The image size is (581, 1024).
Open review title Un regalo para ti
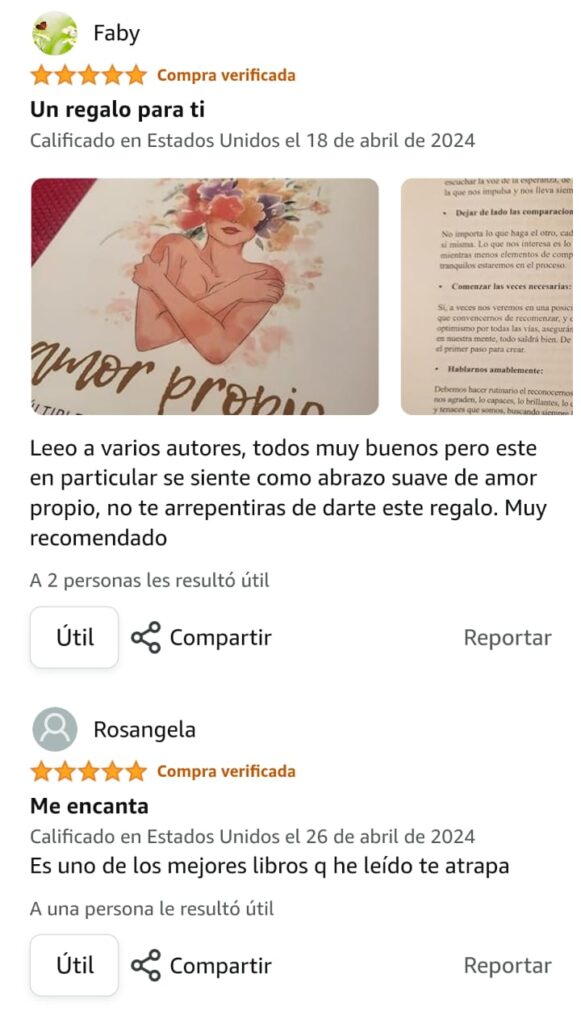pos(118,110)
